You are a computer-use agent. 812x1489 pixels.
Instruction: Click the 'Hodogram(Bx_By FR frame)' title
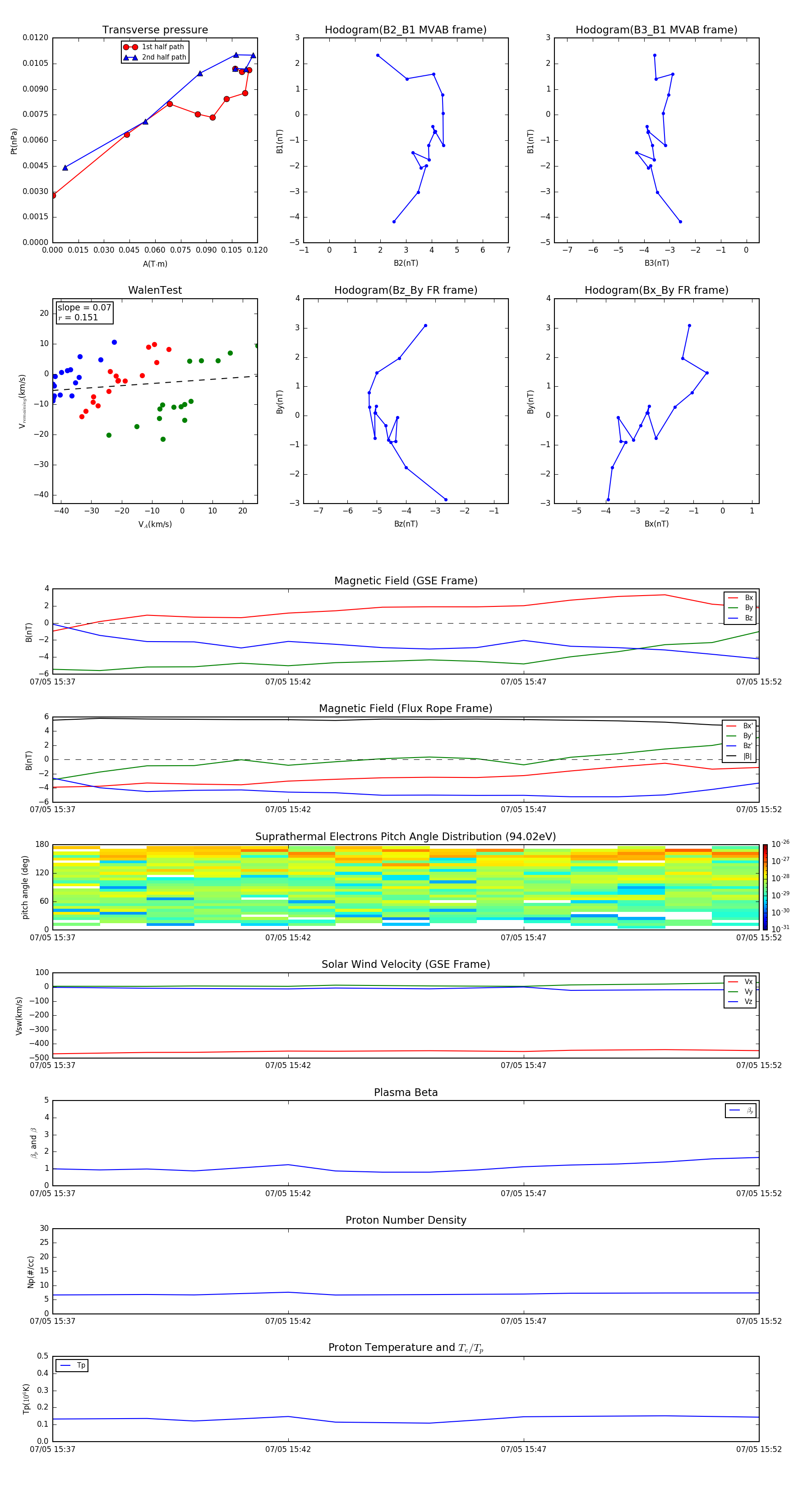656,290
